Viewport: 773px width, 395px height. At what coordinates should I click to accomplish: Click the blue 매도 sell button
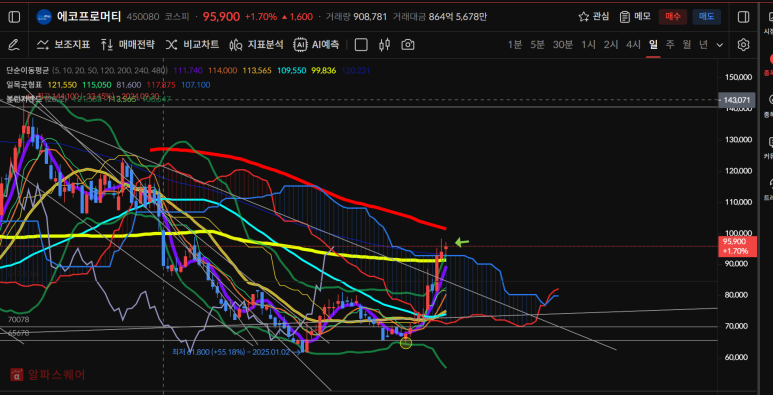click(x=706, y=17)
